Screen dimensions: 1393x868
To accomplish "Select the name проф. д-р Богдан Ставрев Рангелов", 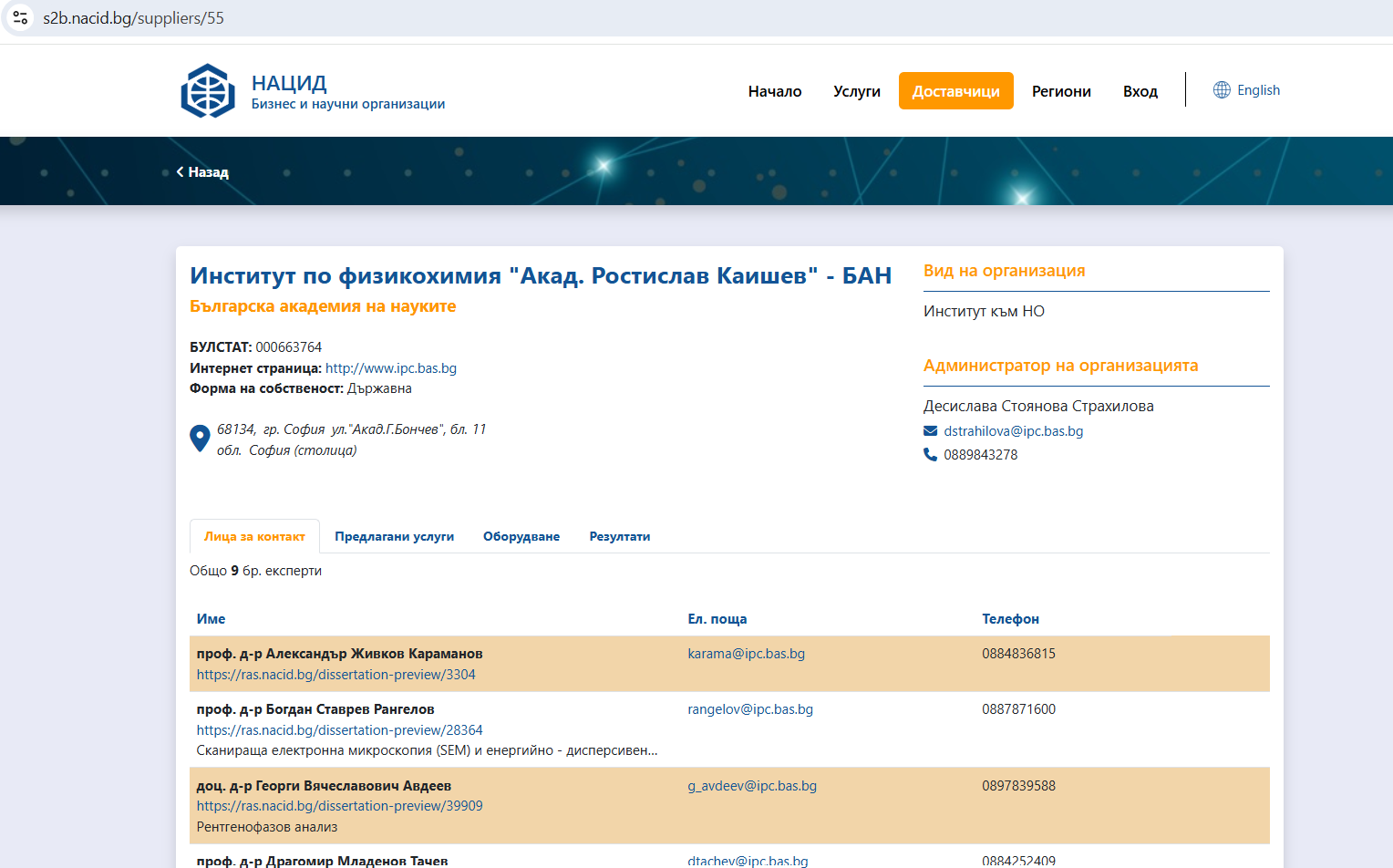I will tap(315, 709).
